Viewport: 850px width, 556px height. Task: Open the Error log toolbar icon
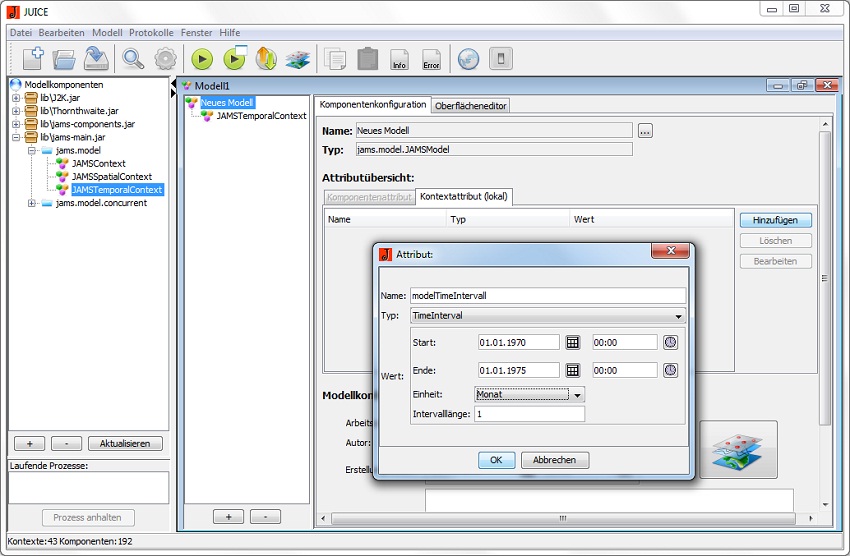click(431, 59)
